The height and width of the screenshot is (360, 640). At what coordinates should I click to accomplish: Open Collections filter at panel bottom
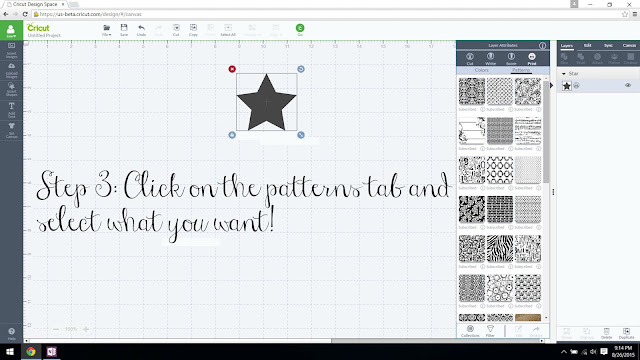(x=470, y=331)
